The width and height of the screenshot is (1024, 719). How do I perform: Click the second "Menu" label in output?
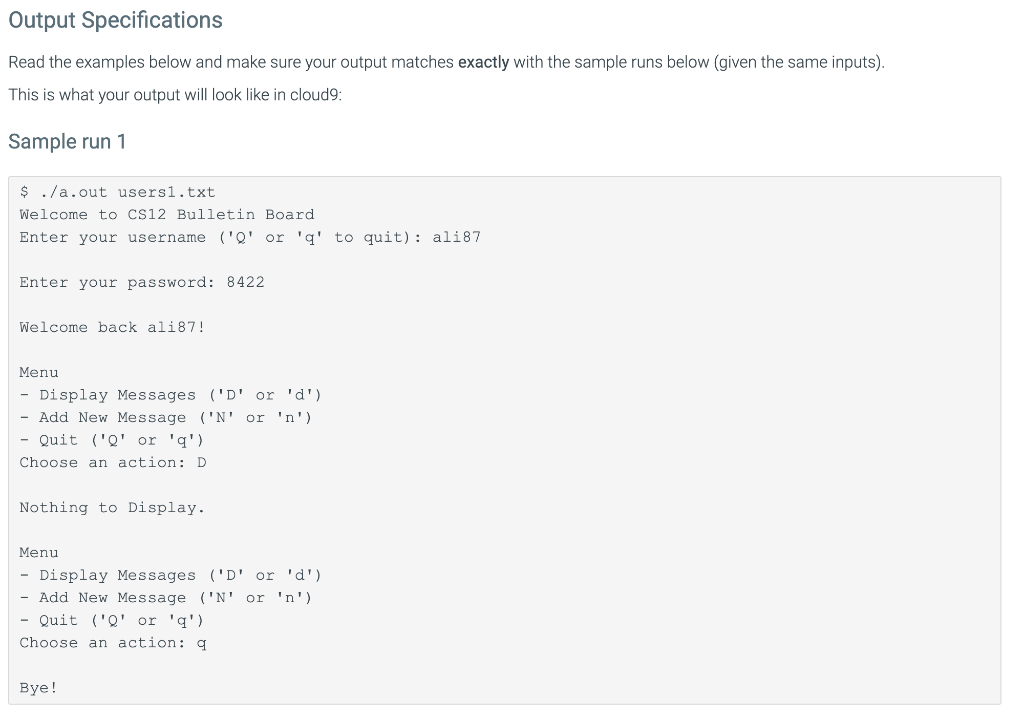tap(39, 552)
